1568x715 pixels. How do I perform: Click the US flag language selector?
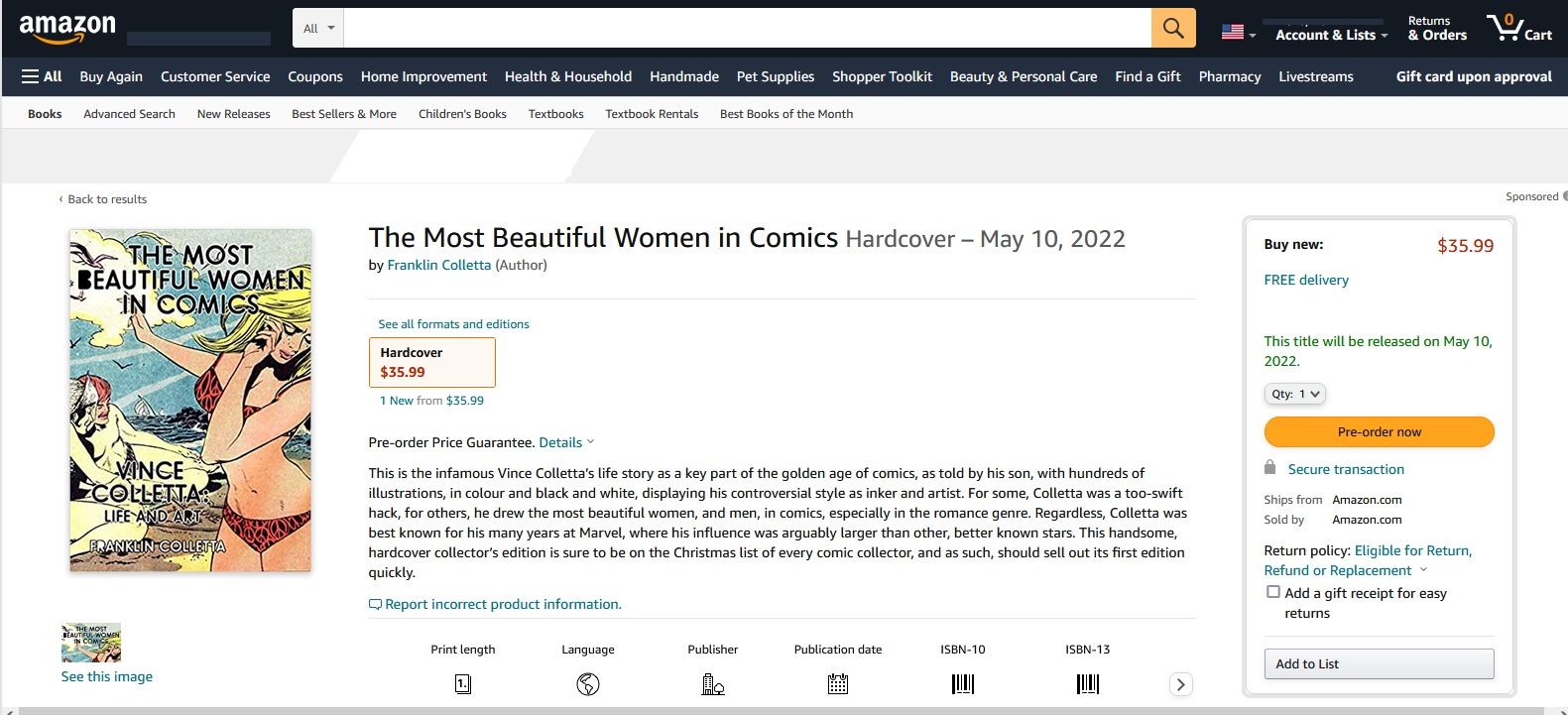point(1239,32)
